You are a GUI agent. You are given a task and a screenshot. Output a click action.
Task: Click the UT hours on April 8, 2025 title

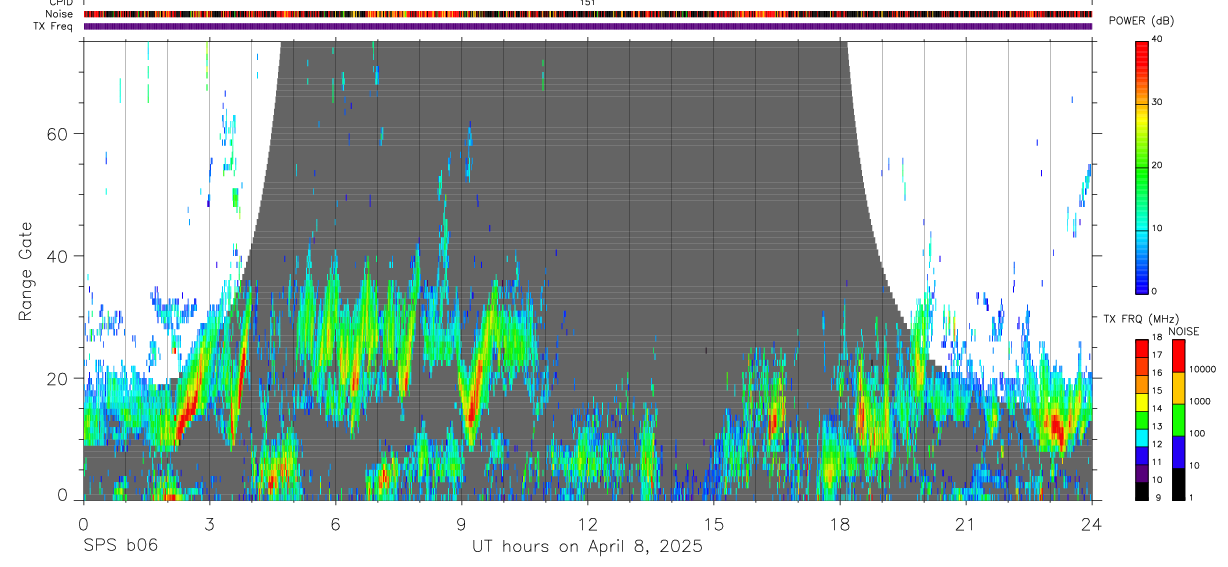[x=587, y=547]
